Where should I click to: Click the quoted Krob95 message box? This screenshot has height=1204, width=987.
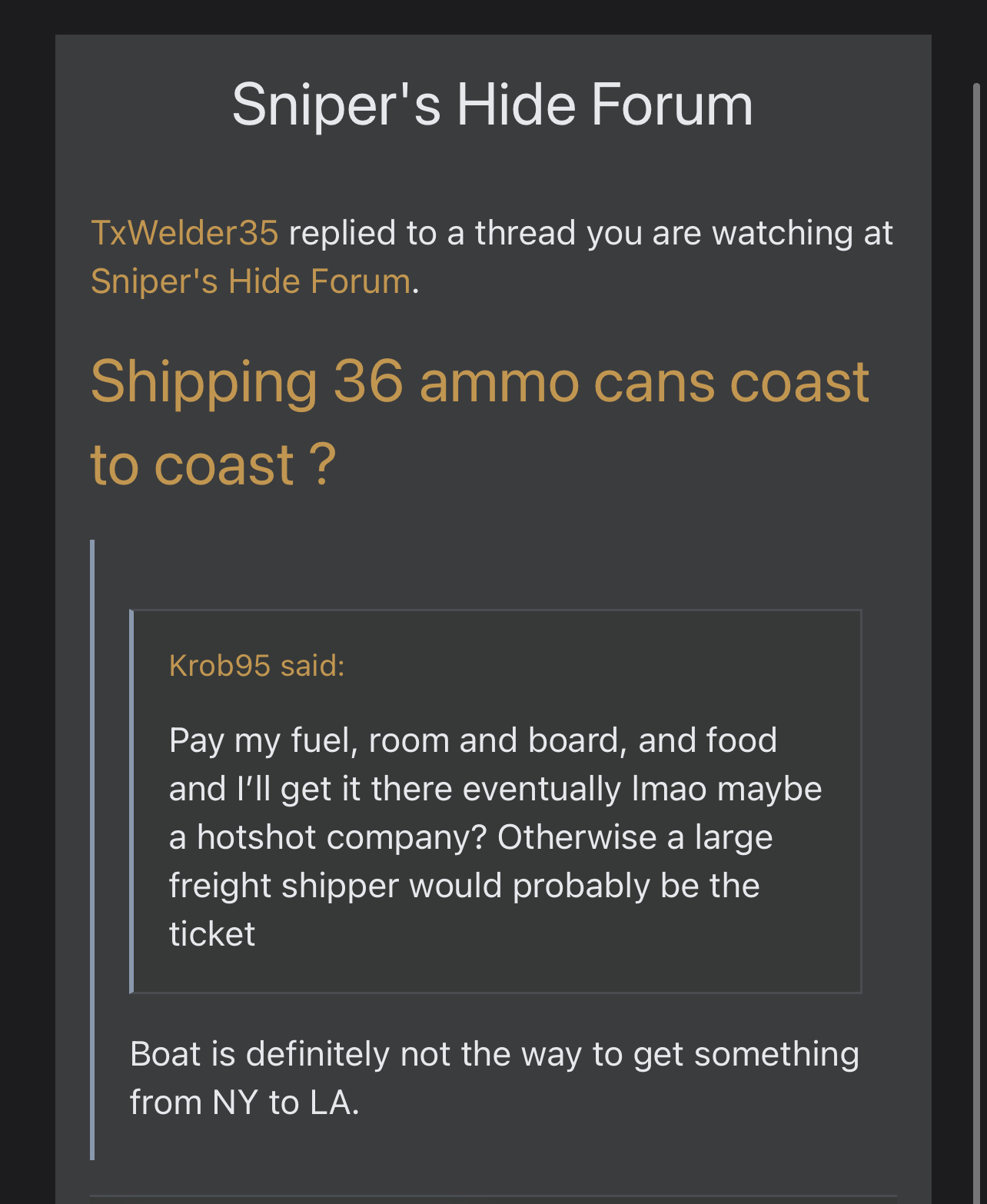point(496,801)
